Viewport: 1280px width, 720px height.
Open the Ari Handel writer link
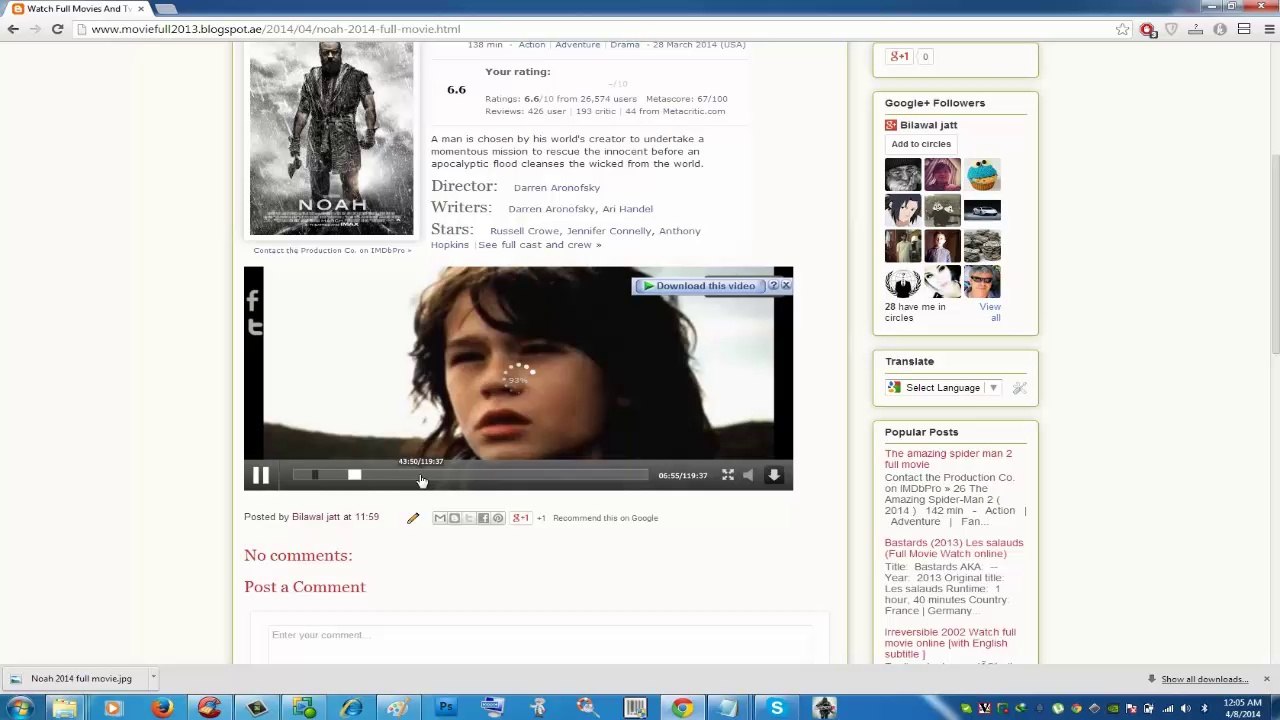pyautogui.click(x=628, y=209)
